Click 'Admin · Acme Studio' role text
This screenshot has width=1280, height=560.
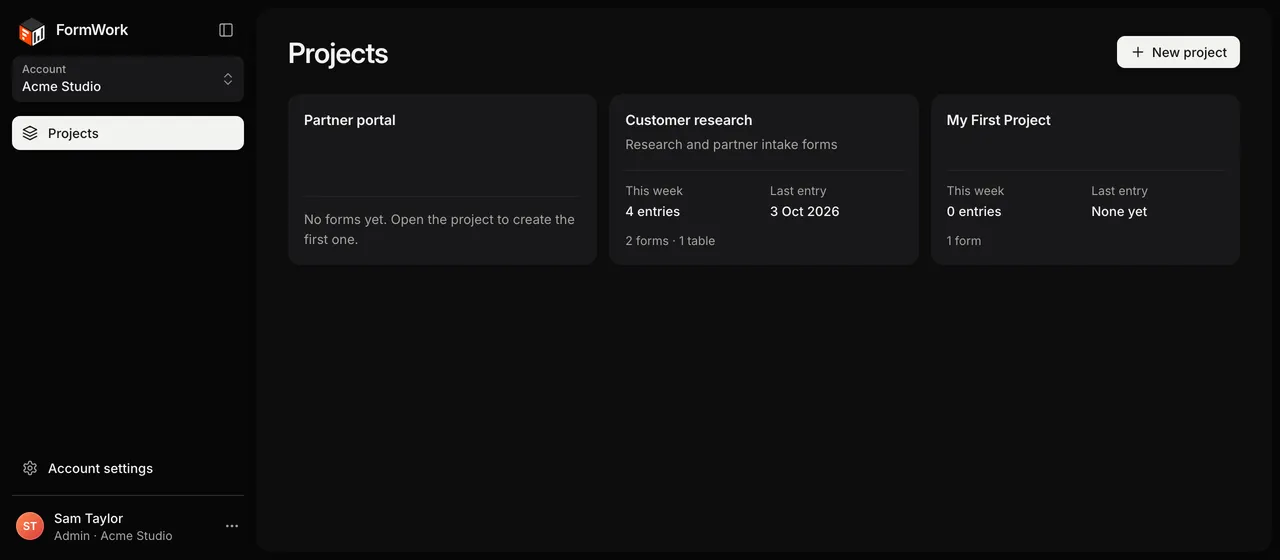click(x=113, y=535)
